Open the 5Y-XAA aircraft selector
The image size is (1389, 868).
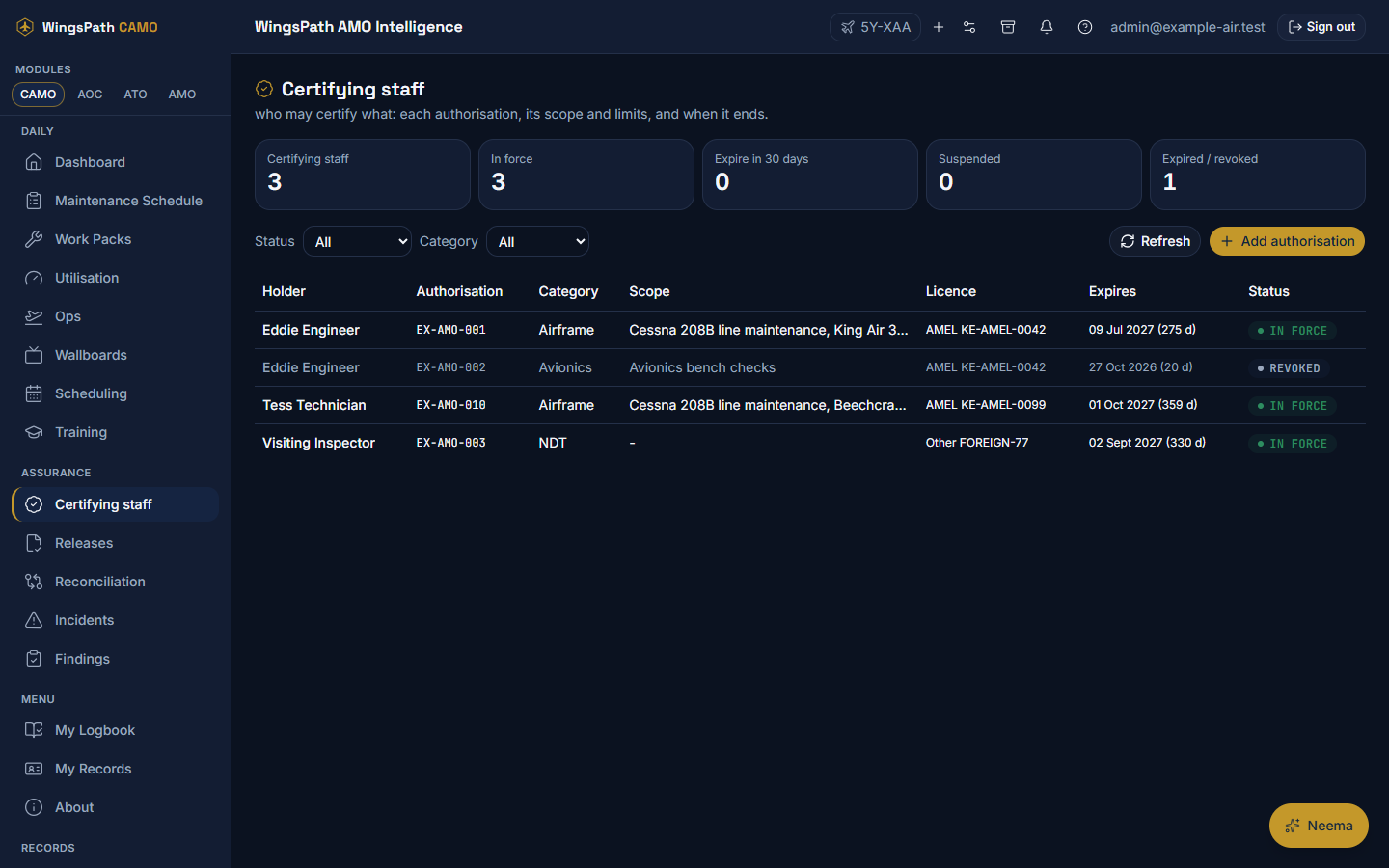875,27
